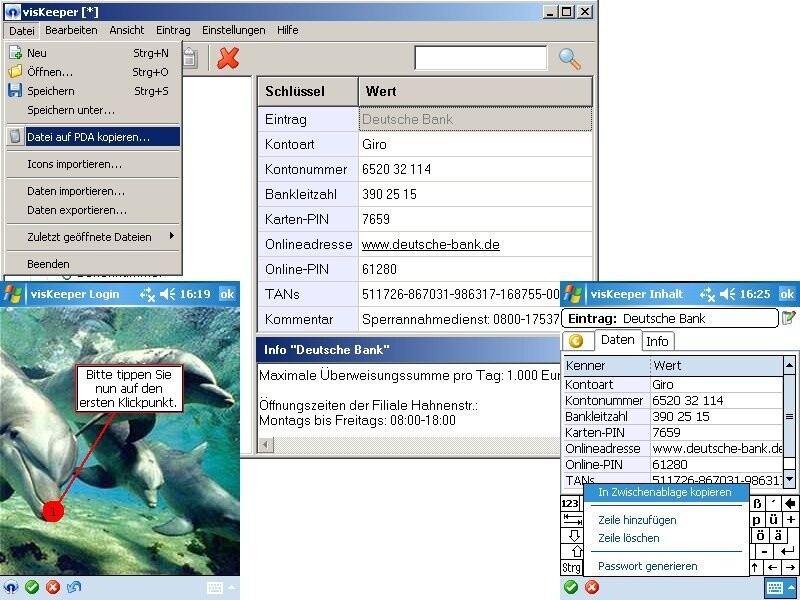Click volume icon in visKeeper Login title bar

[167, 294]
